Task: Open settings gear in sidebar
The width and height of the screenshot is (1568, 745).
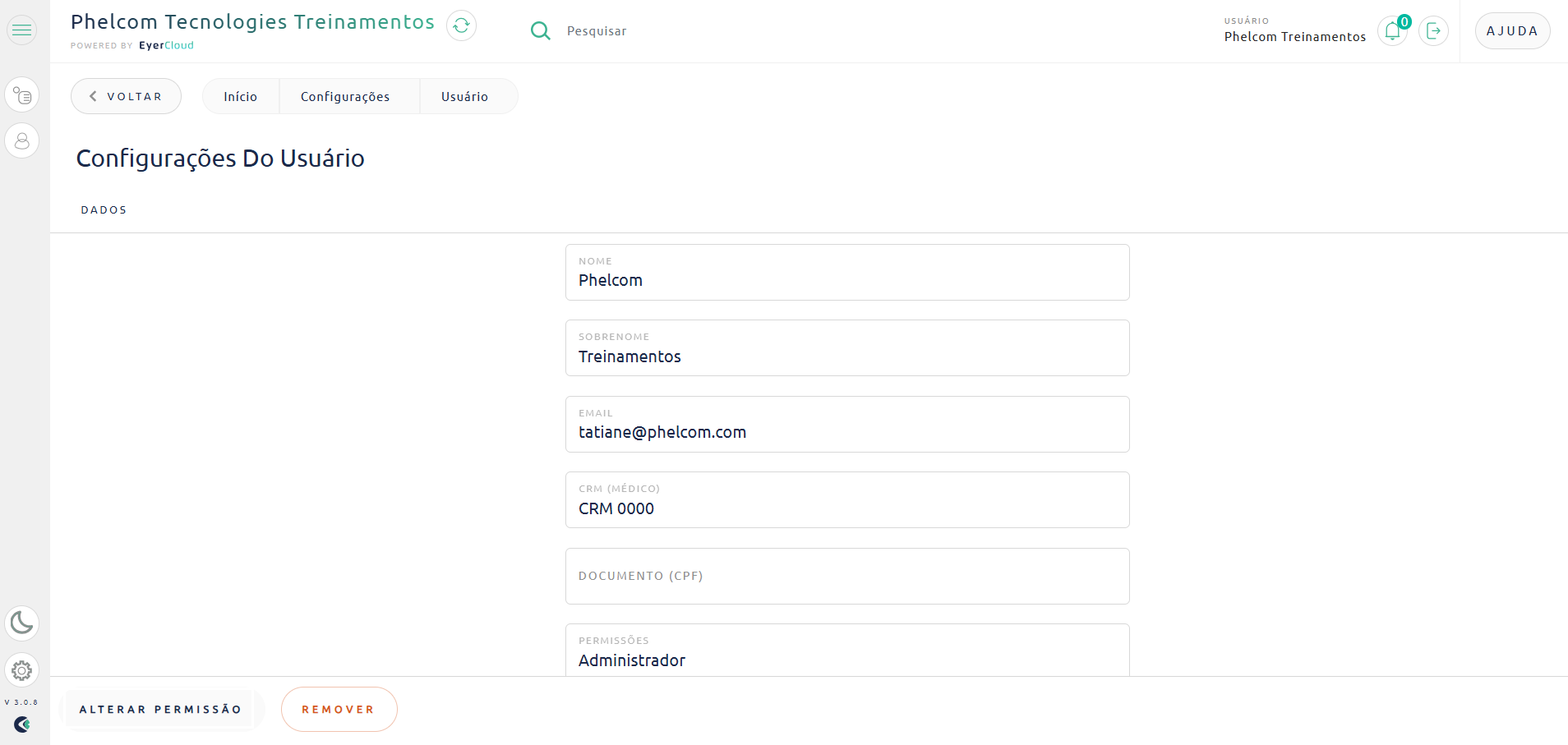Action: click(22, 670)
